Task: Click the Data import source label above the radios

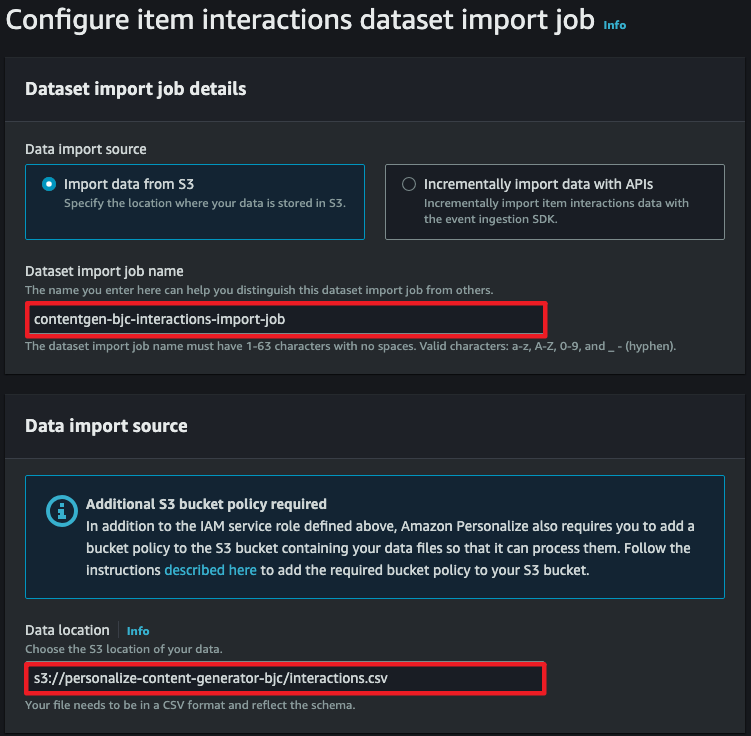Action: coord(86,149)
